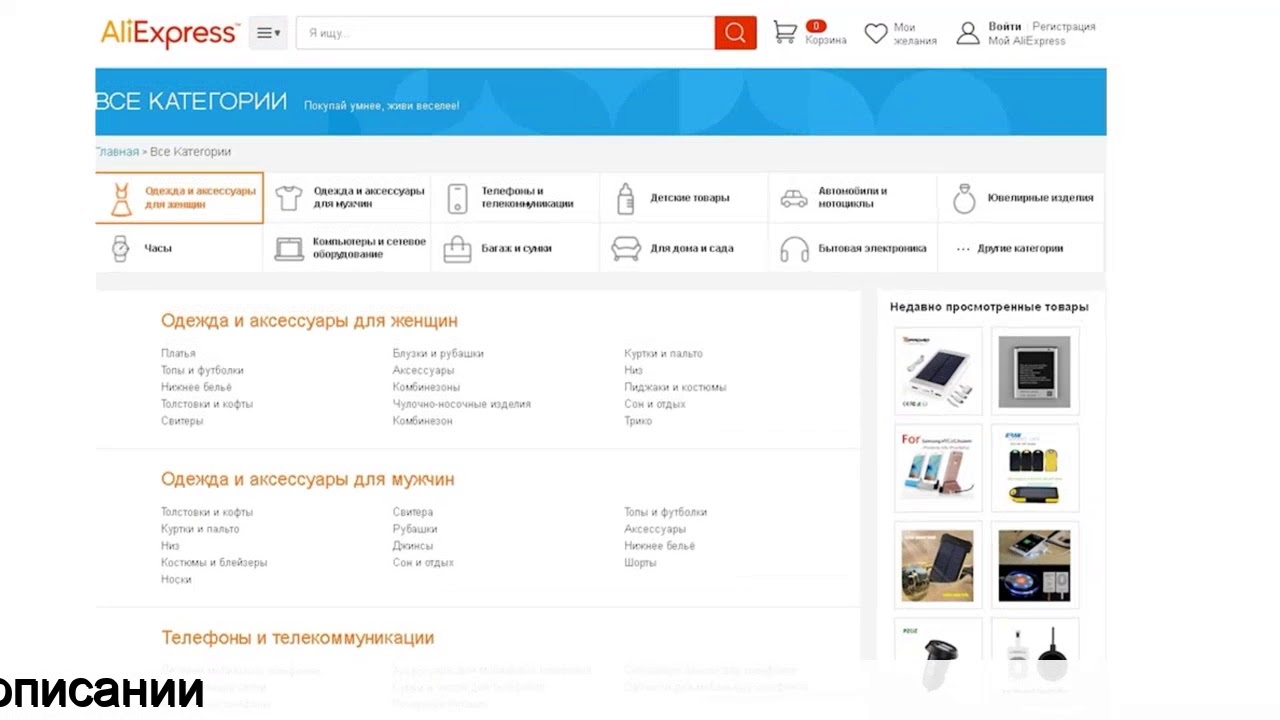Open wireless charger pad thumbnail
The height and width of the screenshot is (720, 1280).
pyautogui.click(x=1034, y=564)
